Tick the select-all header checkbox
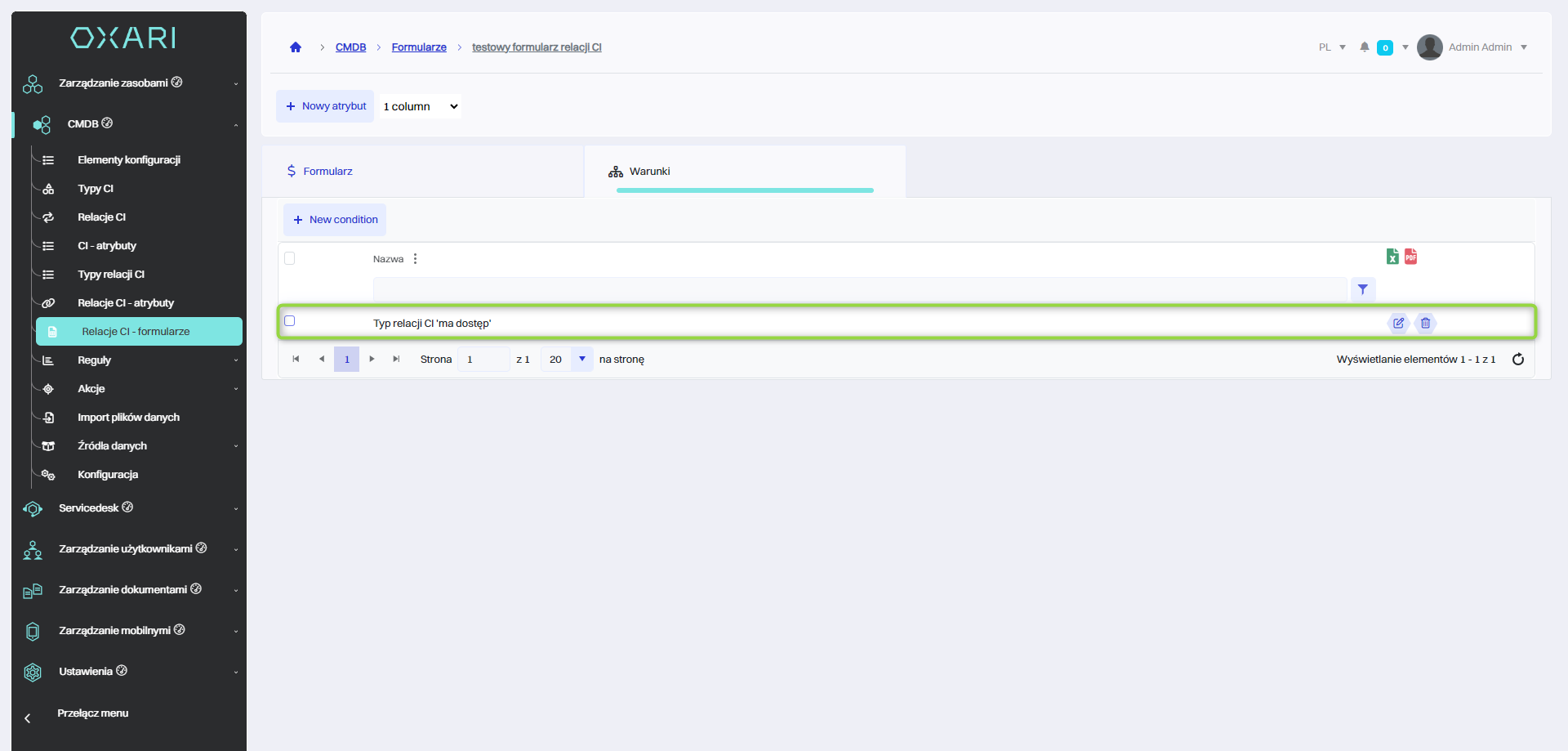 tap(290, 258)
